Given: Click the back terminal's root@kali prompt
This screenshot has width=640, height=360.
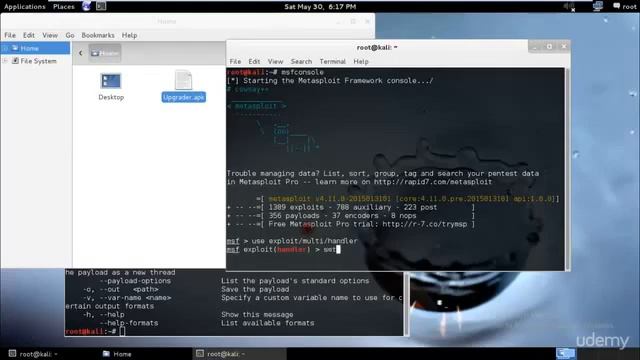Looking at the screenshot, I should [x=91, y=331].
